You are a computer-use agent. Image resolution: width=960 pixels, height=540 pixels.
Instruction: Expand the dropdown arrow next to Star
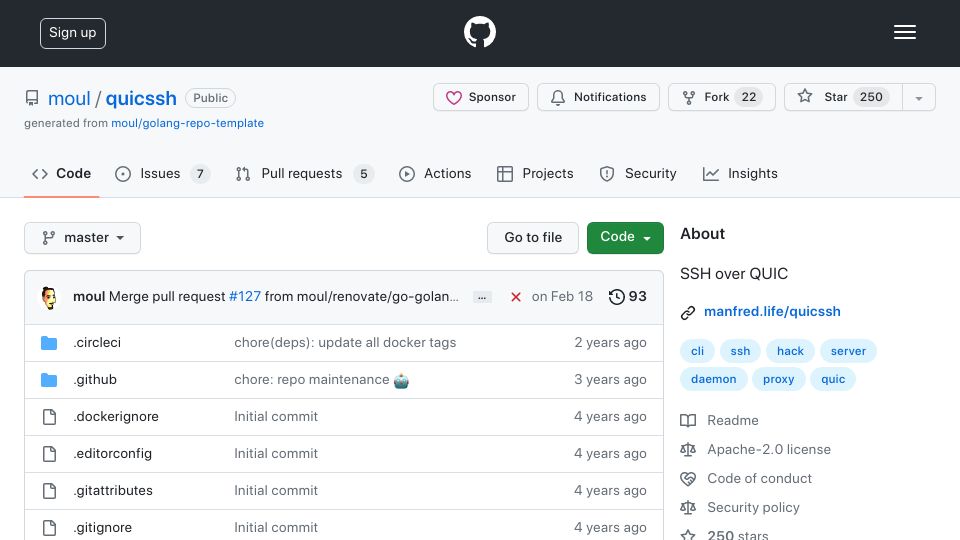point(918,98)
